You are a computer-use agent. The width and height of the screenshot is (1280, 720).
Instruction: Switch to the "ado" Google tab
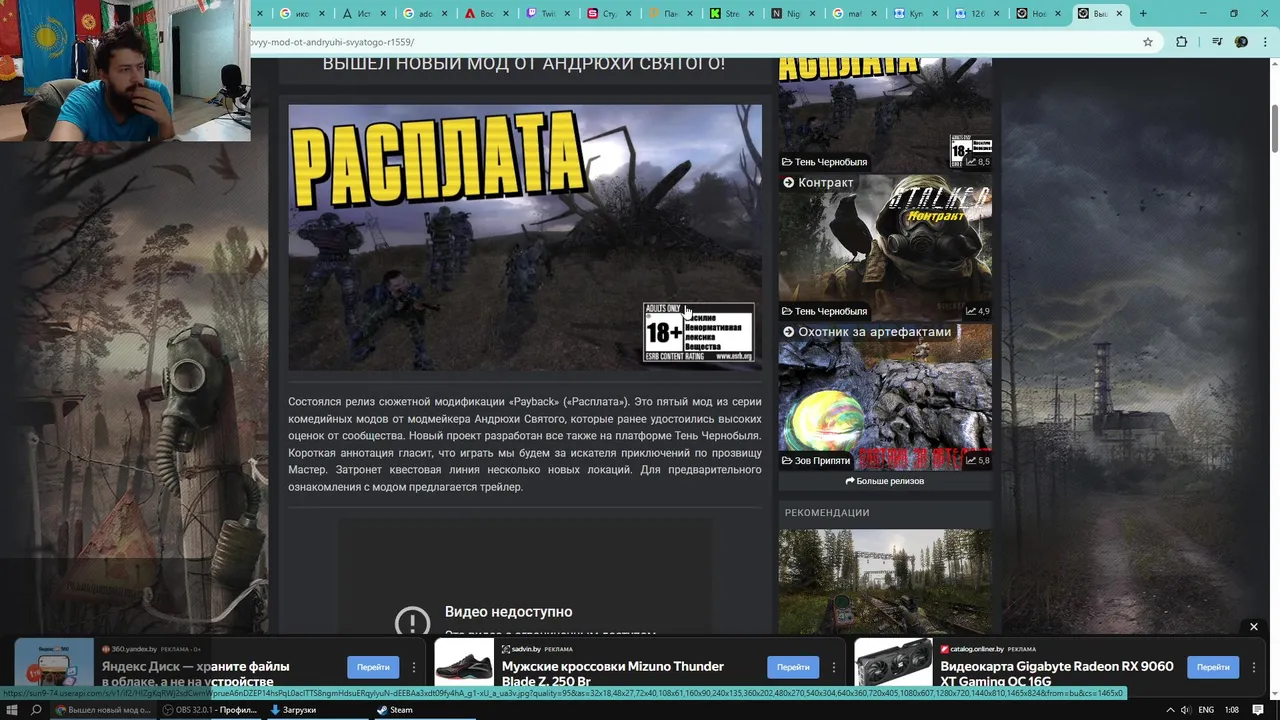click(x=425, y=14)
